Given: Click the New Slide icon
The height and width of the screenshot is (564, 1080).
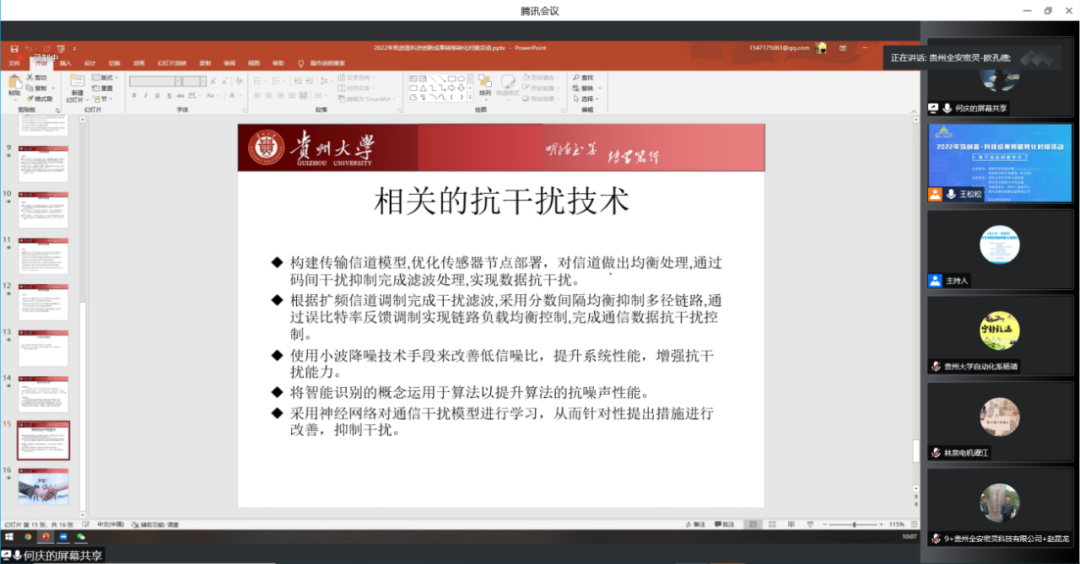Looking at the screenshot, I should click(77, 82).
